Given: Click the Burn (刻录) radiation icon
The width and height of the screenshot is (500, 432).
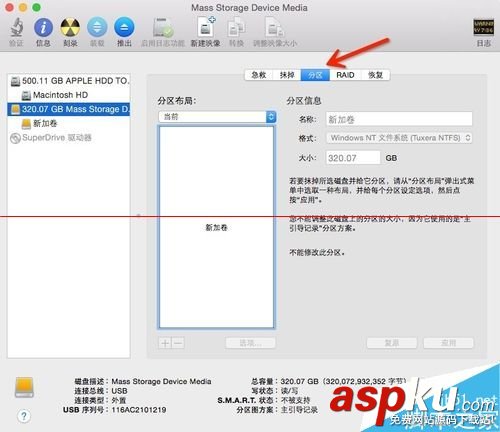Looking at the screenshot, I should pyautogui.click(x=70, y=28).
